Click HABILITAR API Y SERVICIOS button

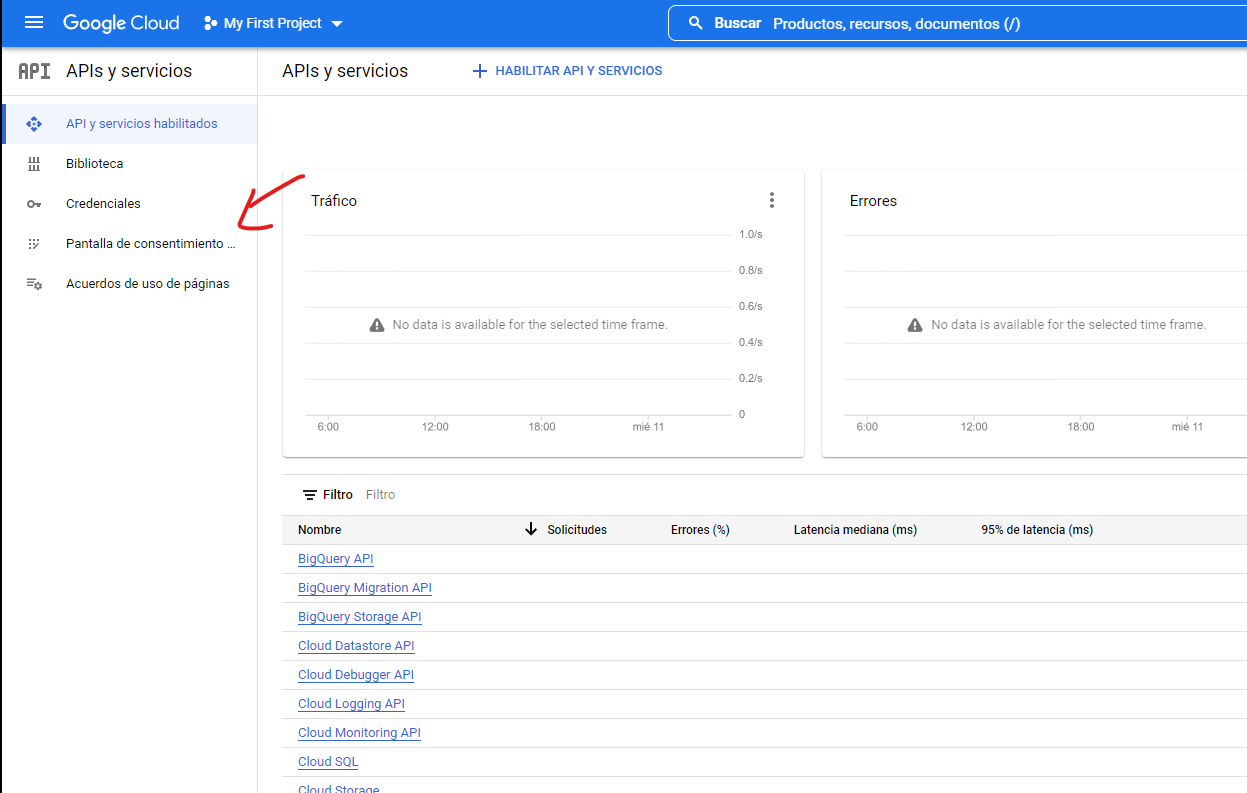[x=567, y=71]
